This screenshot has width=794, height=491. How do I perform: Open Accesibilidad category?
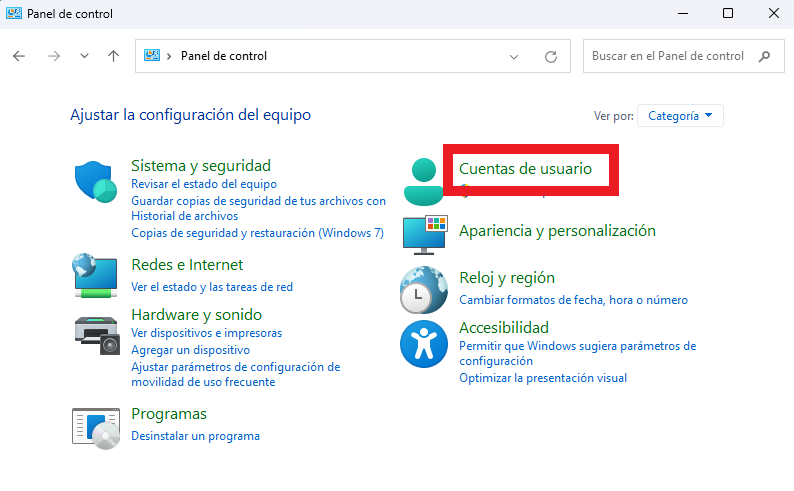(504, 328)
